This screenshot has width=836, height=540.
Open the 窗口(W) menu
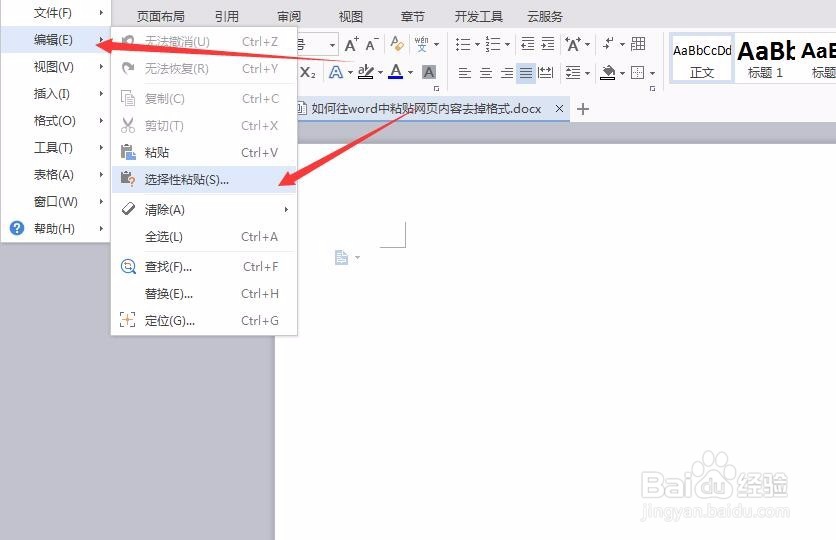tap(56, 202)
